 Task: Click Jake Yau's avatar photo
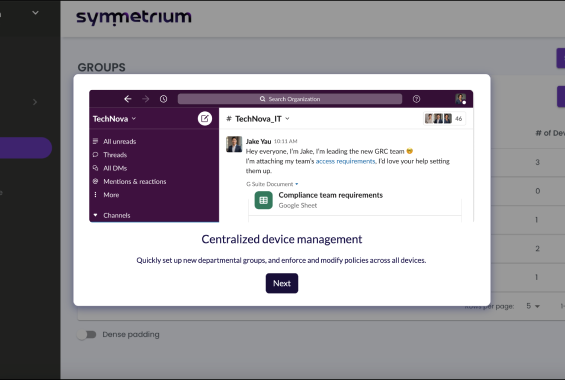[x=234, y=144]
